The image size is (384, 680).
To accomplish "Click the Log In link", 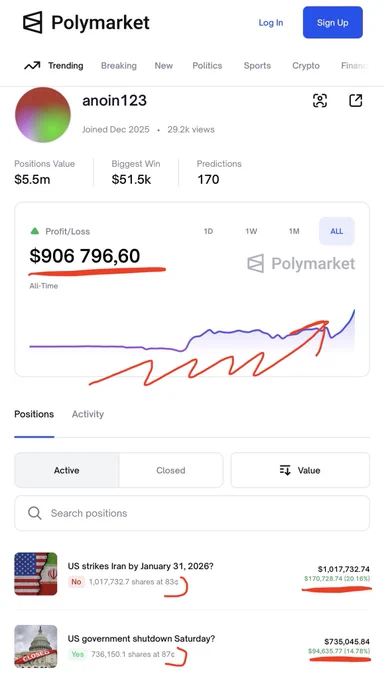I will 271,23.
